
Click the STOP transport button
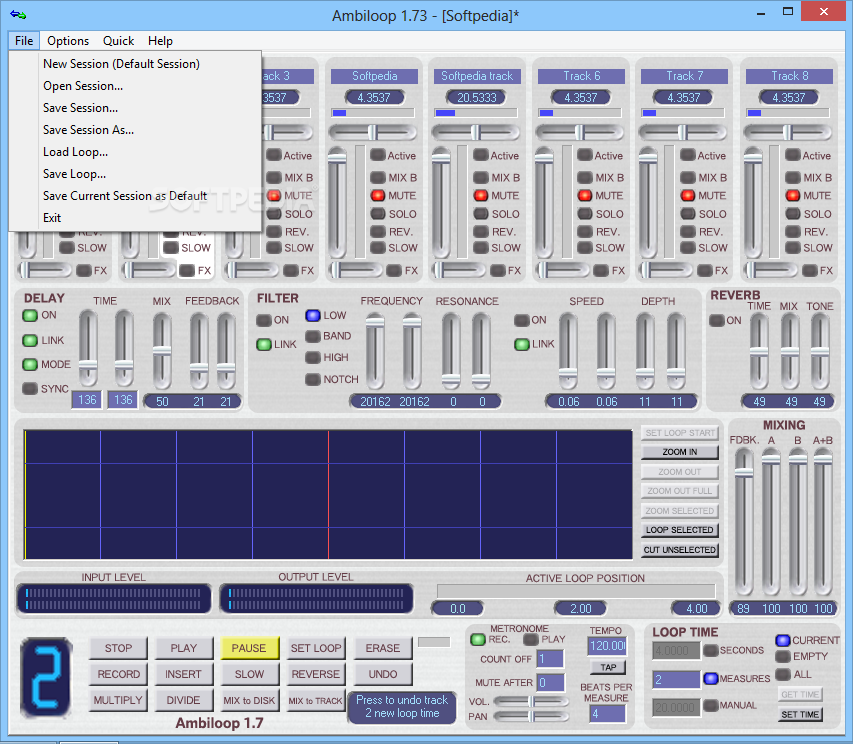pyautogui.click(x=118, y=648)
